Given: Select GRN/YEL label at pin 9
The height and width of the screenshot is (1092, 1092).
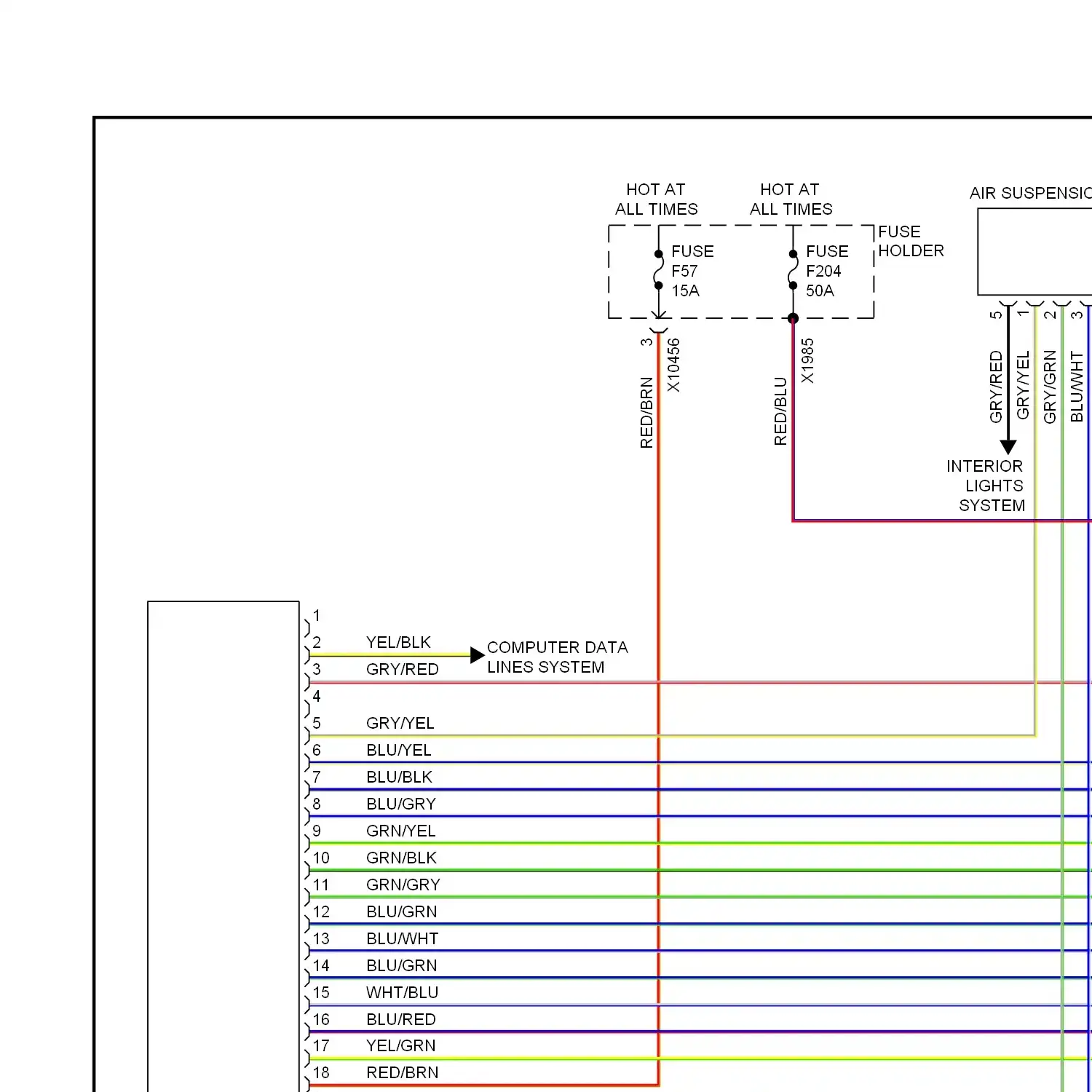Looking at the screenshot, I should pos(400,831).
